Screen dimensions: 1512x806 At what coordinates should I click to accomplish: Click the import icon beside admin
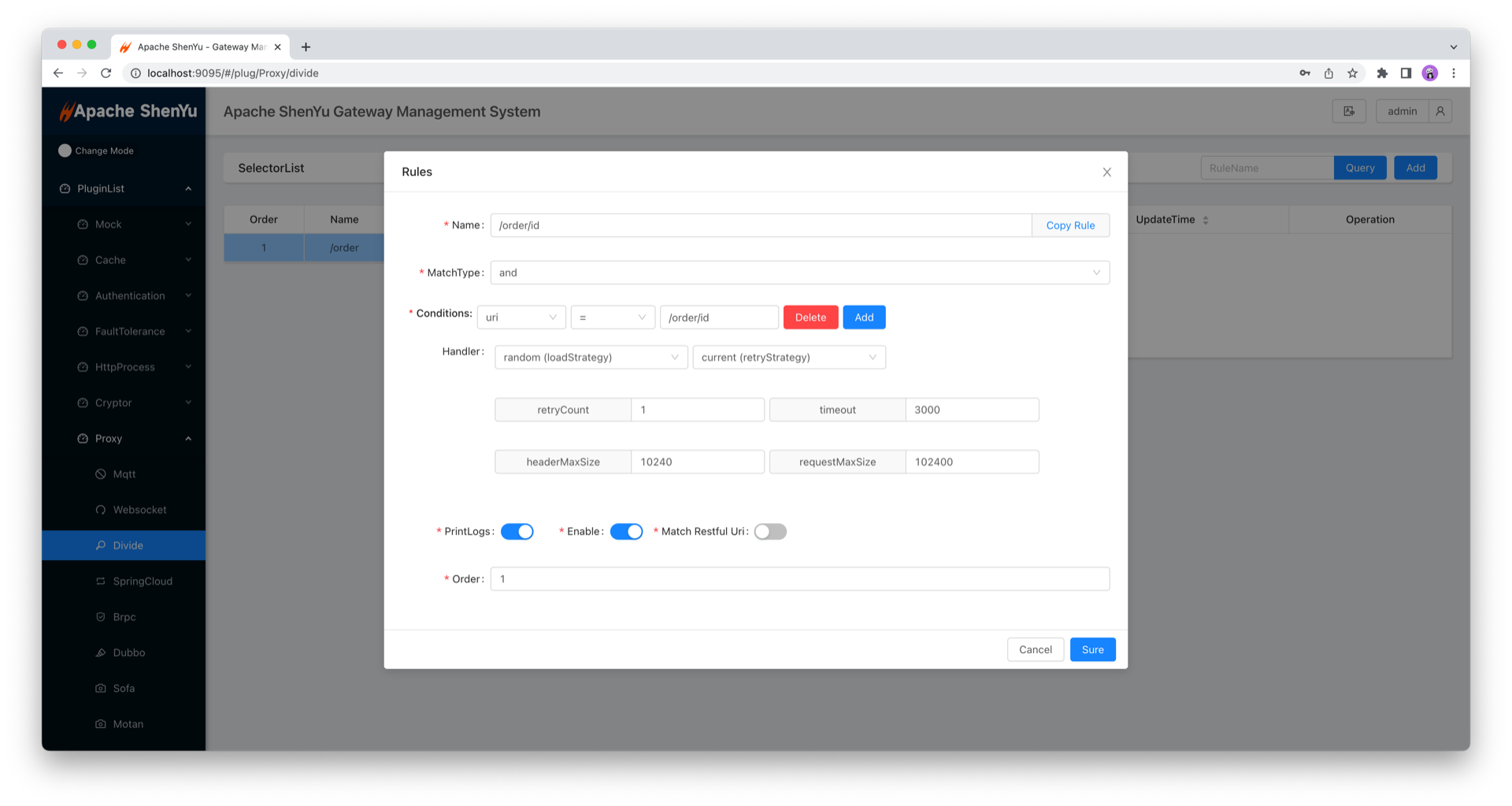click(1348, 111)
